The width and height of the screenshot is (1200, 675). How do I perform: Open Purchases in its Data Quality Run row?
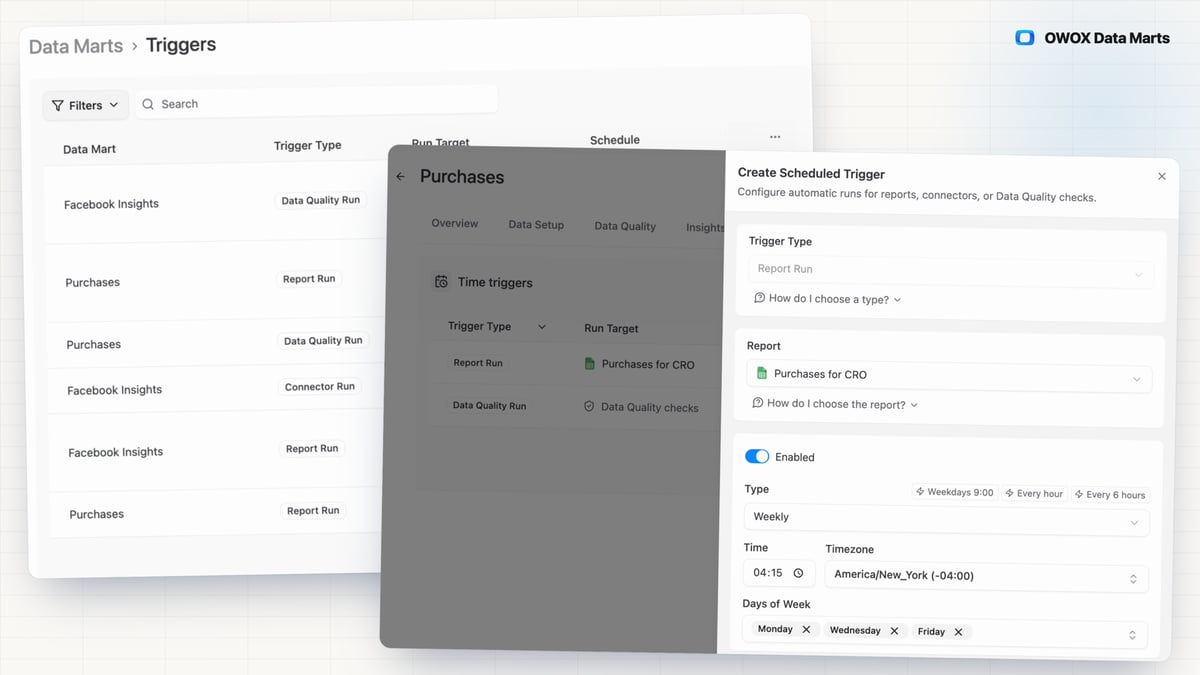click(93, 345)
